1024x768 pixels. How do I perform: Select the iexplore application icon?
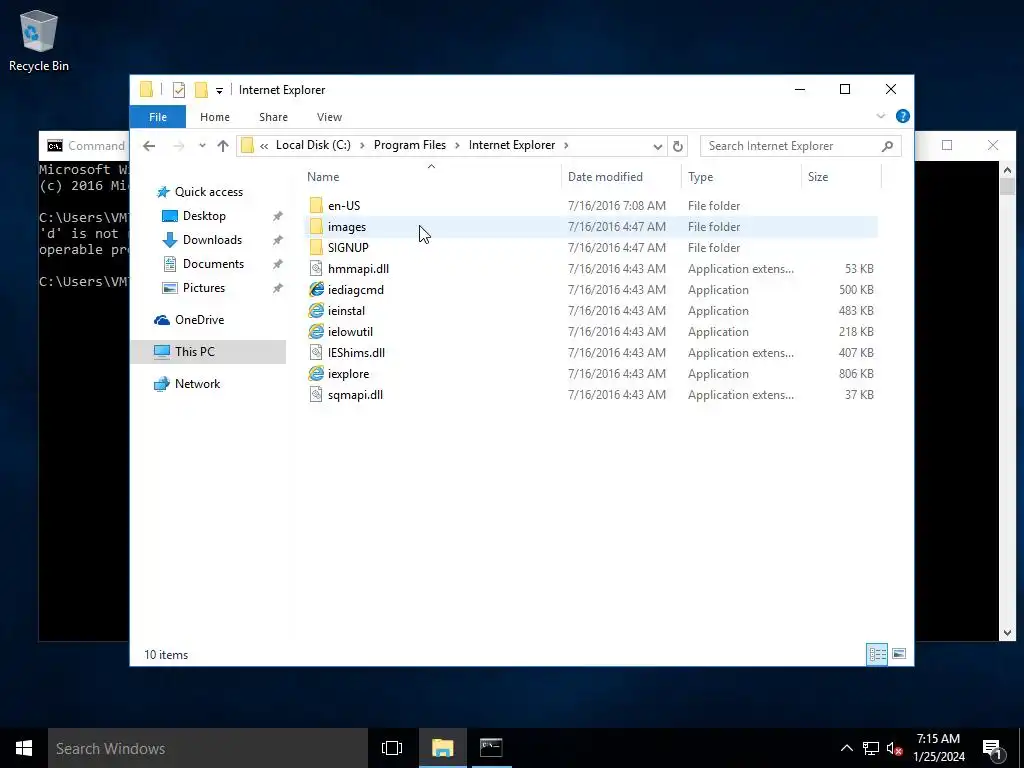[316, 374]
